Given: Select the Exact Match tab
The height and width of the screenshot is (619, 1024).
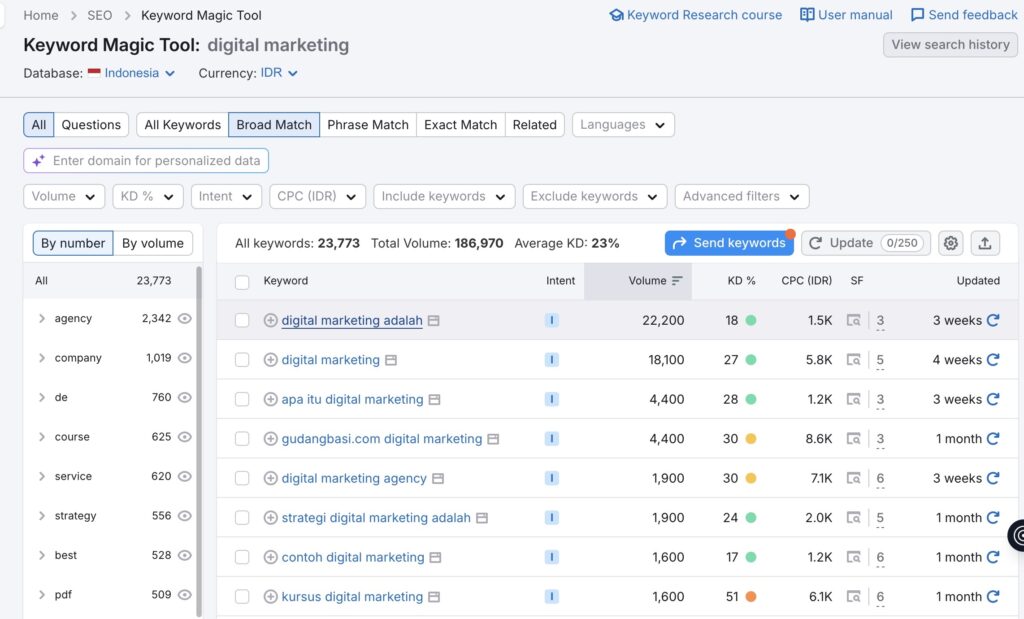Looking at the screenshot, I should pos(460,125).
